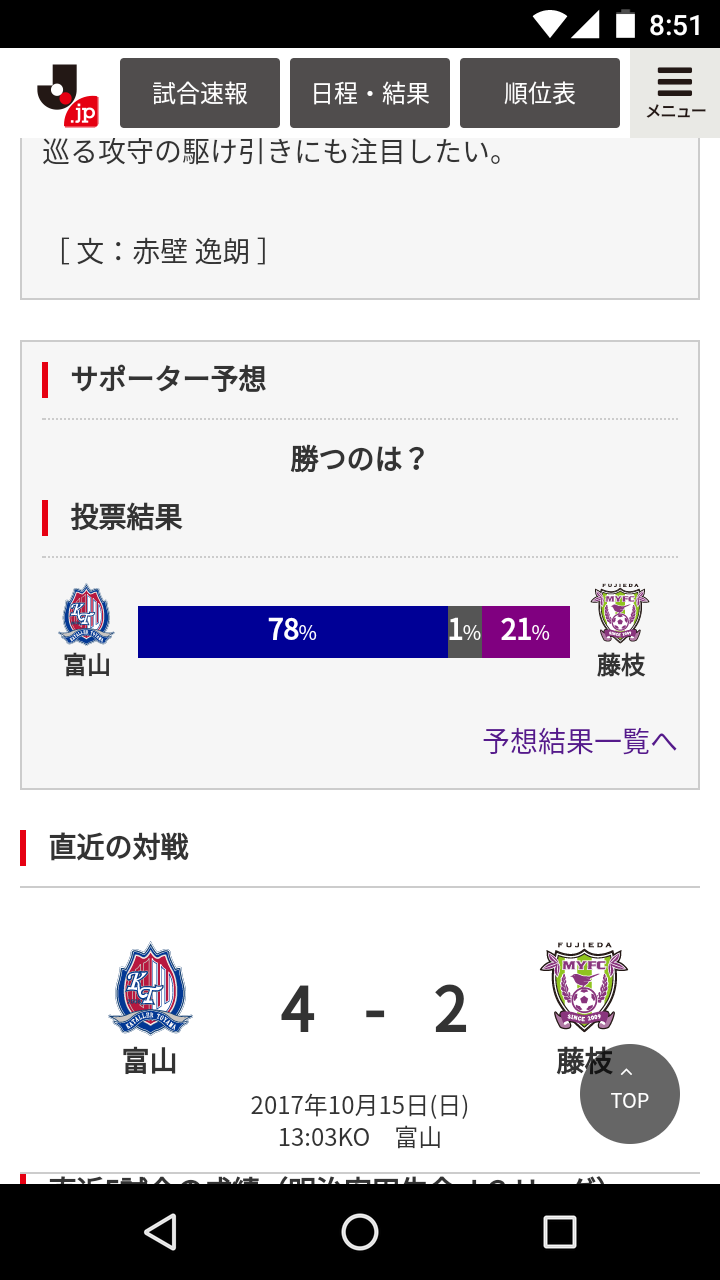Tap the 4 - 2 match score

point(374,1010)
